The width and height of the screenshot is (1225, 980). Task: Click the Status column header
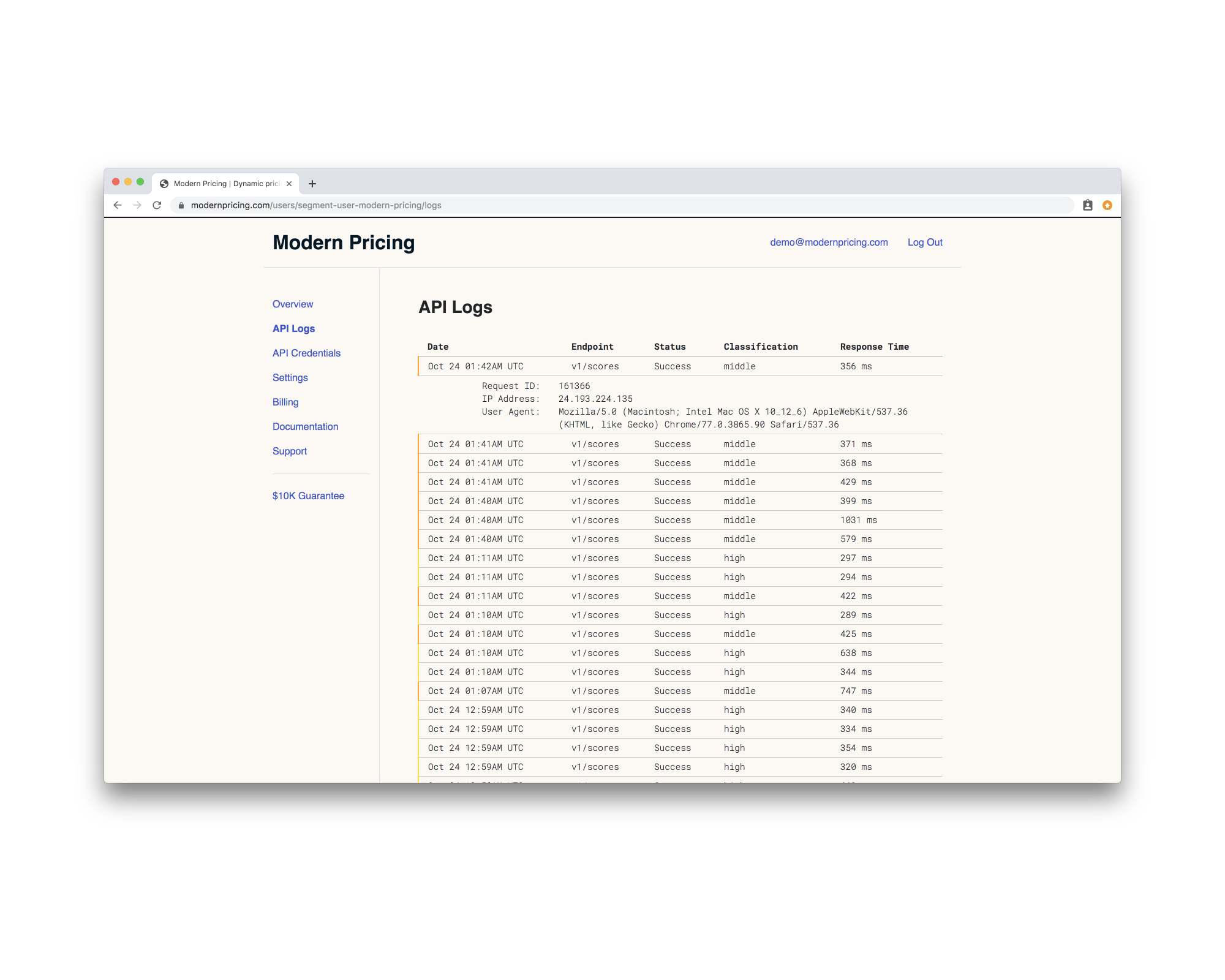[x=669, y=347]
